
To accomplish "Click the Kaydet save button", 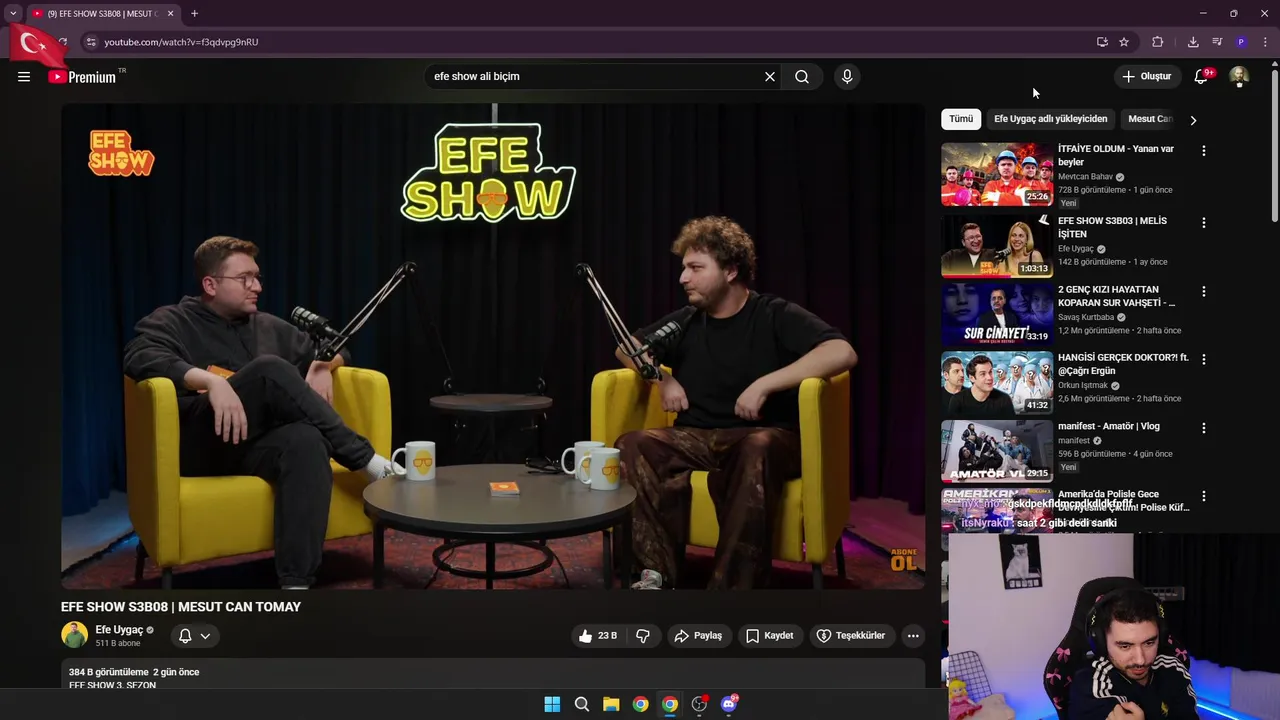I will click(769, 636).
